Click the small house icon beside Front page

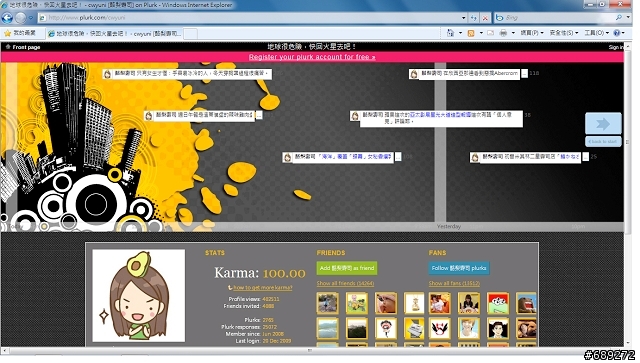click(x=7, y=47)
